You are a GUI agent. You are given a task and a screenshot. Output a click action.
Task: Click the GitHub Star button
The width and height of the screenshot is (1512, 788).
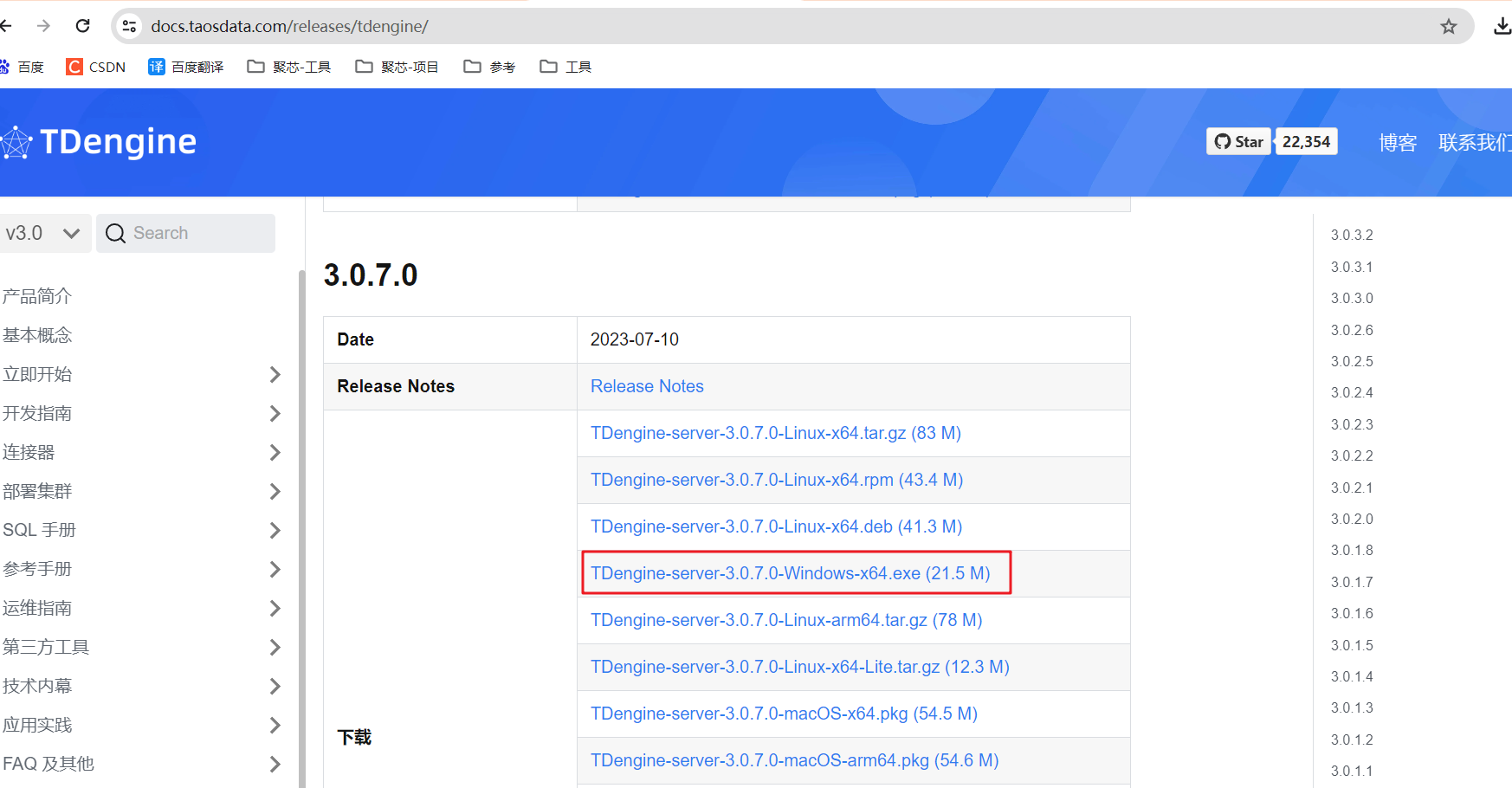pyautogui.click(x=1238, y=142)
